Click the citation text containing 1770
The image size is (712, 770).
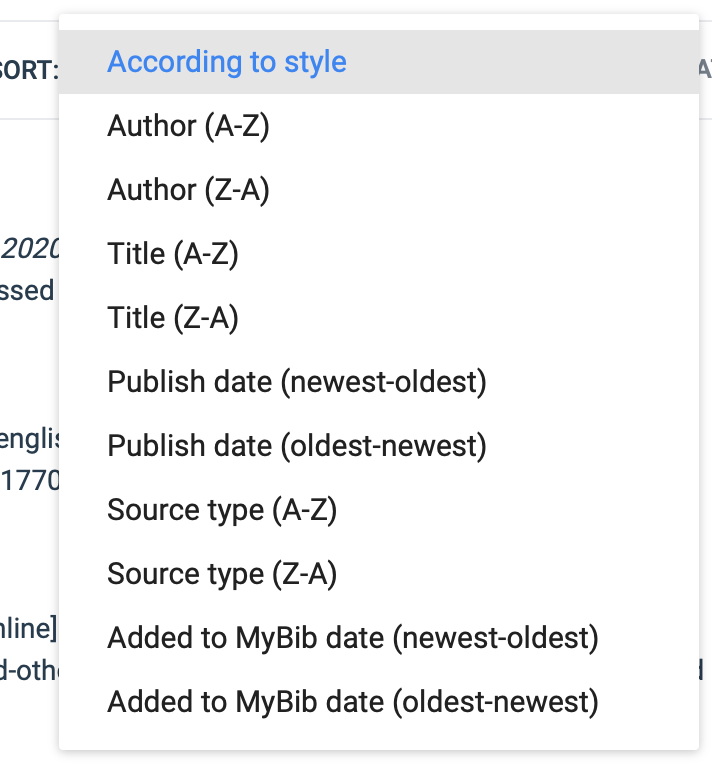coord(30,481)
